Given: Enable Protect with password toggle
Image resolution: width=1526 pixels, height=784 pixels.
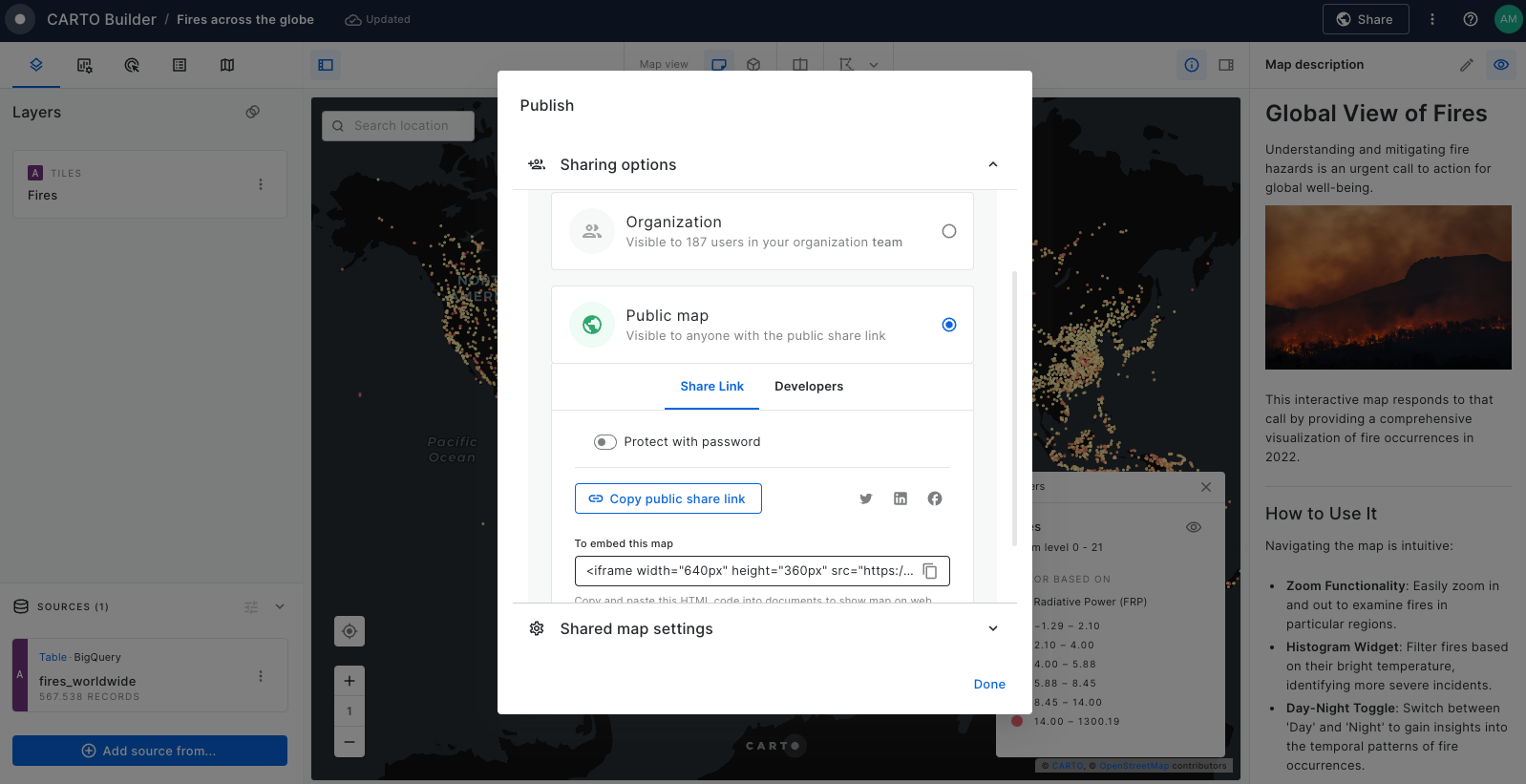Looking at the screenshot, I should coord(605,442).
